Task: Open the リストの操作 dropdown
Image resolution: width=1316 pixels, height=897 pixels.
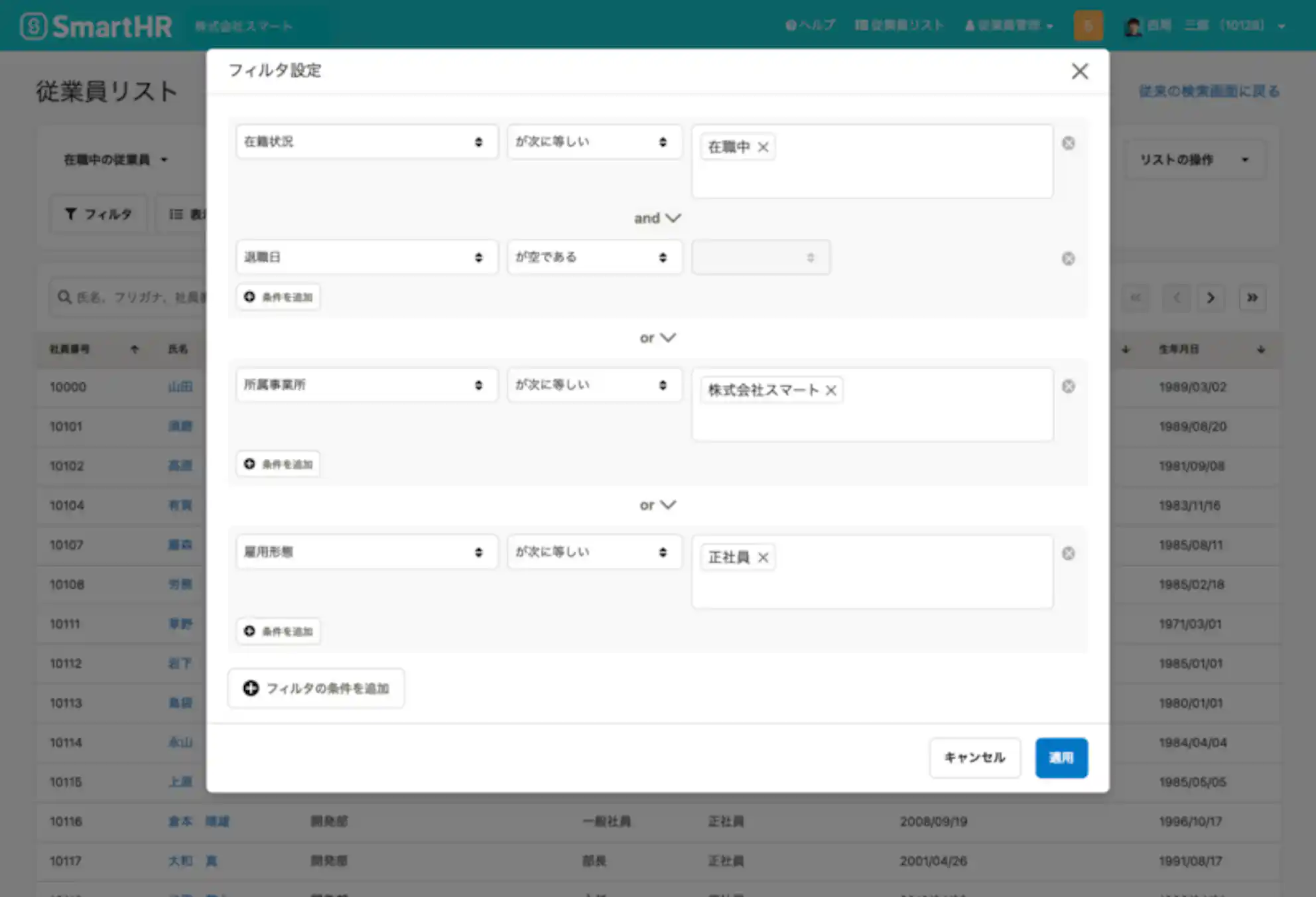Action: (x=1195, y=159)
